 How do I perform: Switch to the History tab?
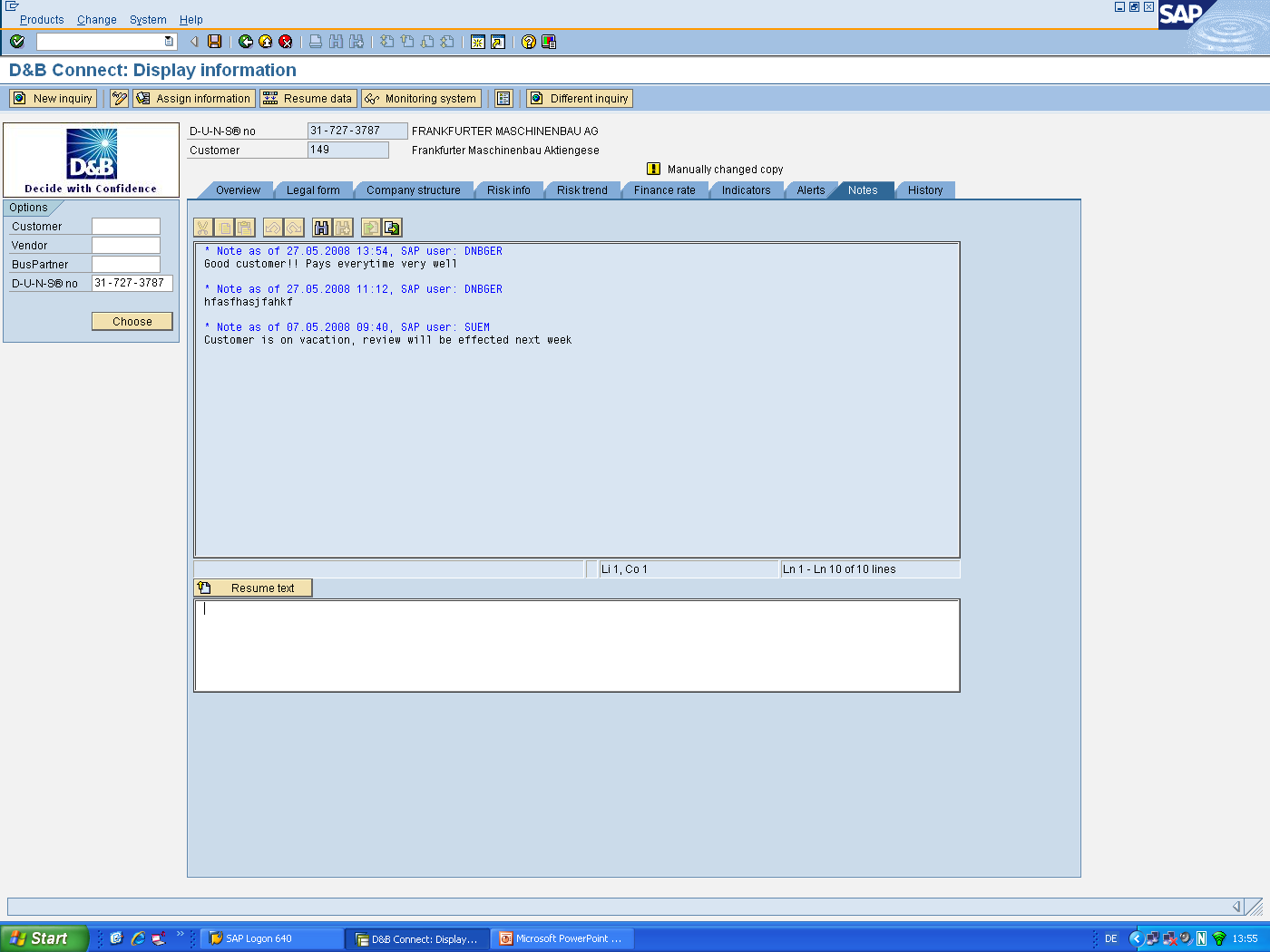[925, 190]
